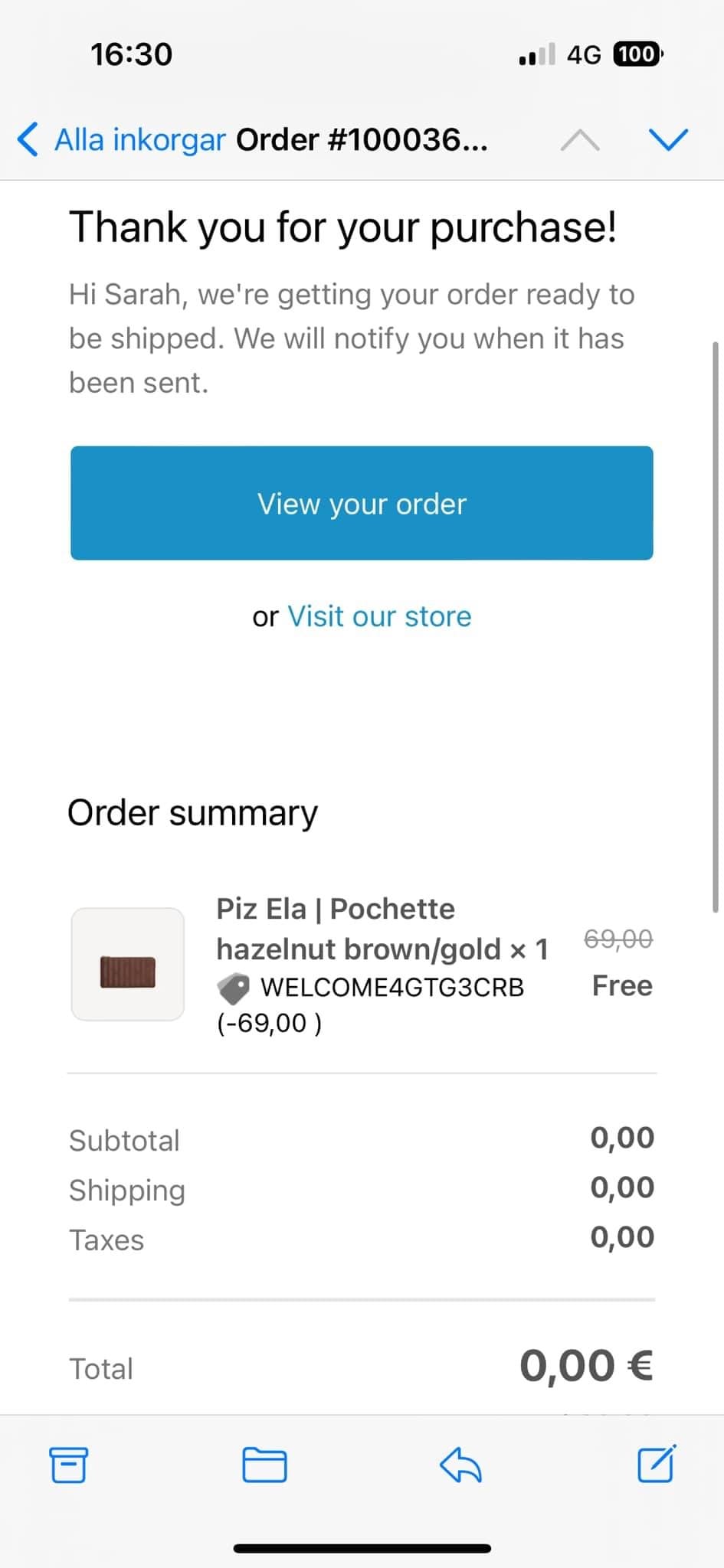
Task: Tap the back chevron arrow
Action: pyautogui.click(x=28, y=139)
